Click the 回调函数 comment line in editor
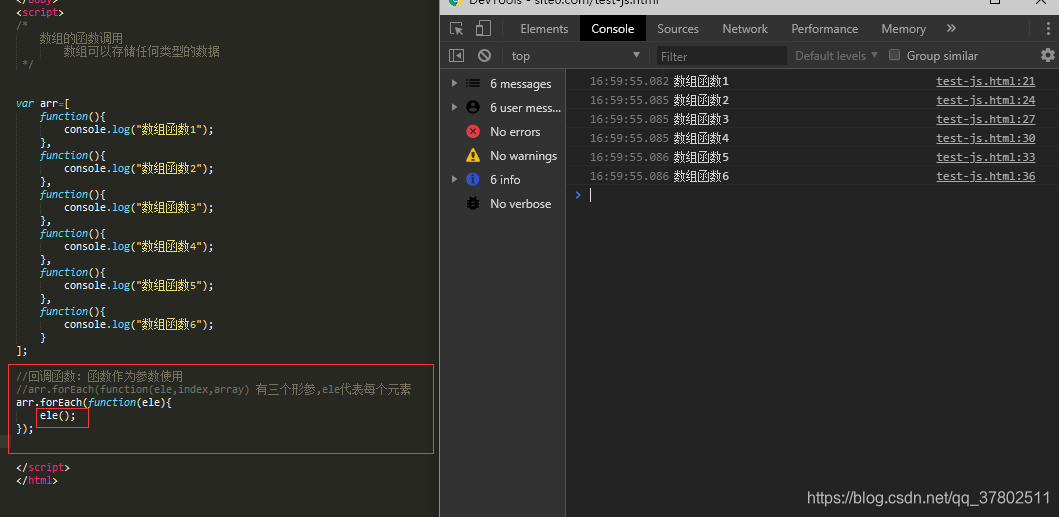The width and height of the screenshot is (1059, 517). tap(100, 376)
